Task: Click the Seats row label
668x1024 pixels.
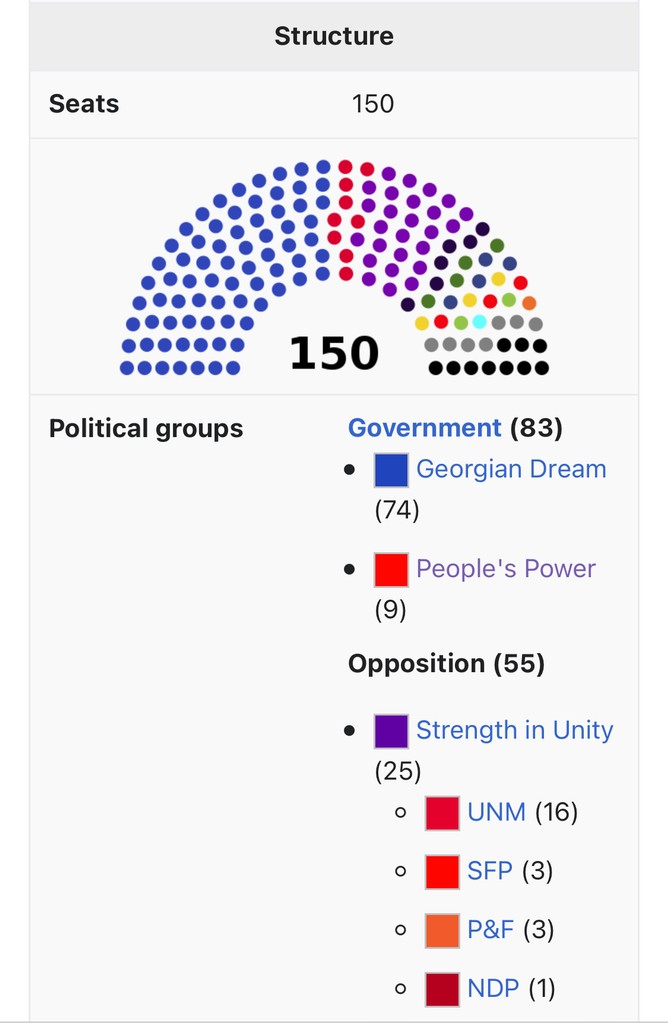Action: 84,104
